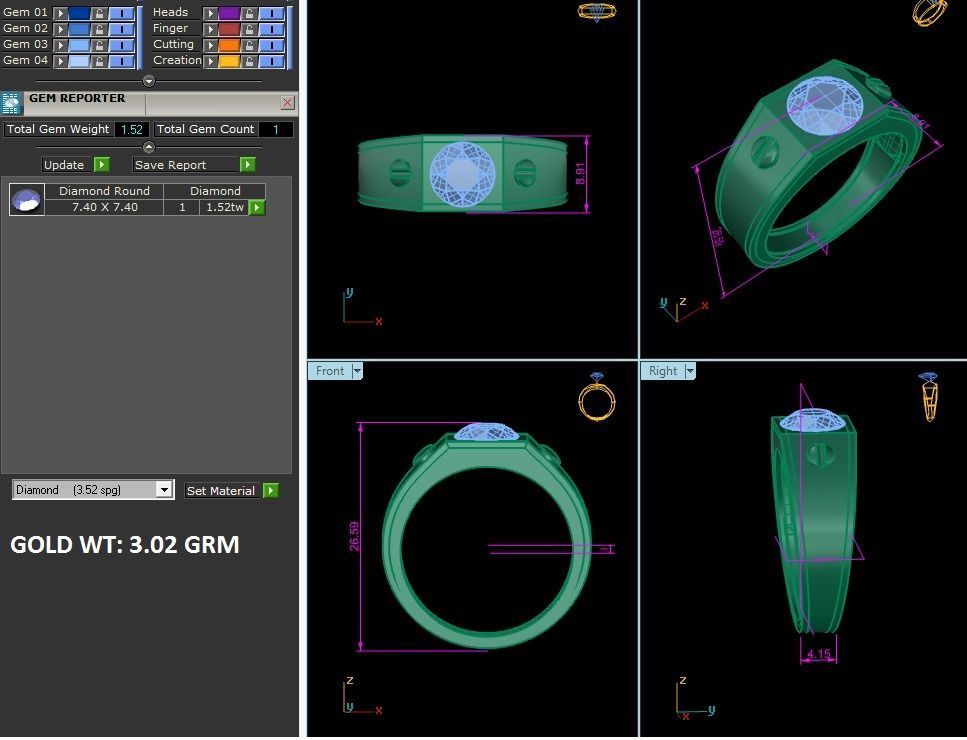967x740 pixels.
Task: Close the Gem Reporter panel
Action: [x=287, y=102]
